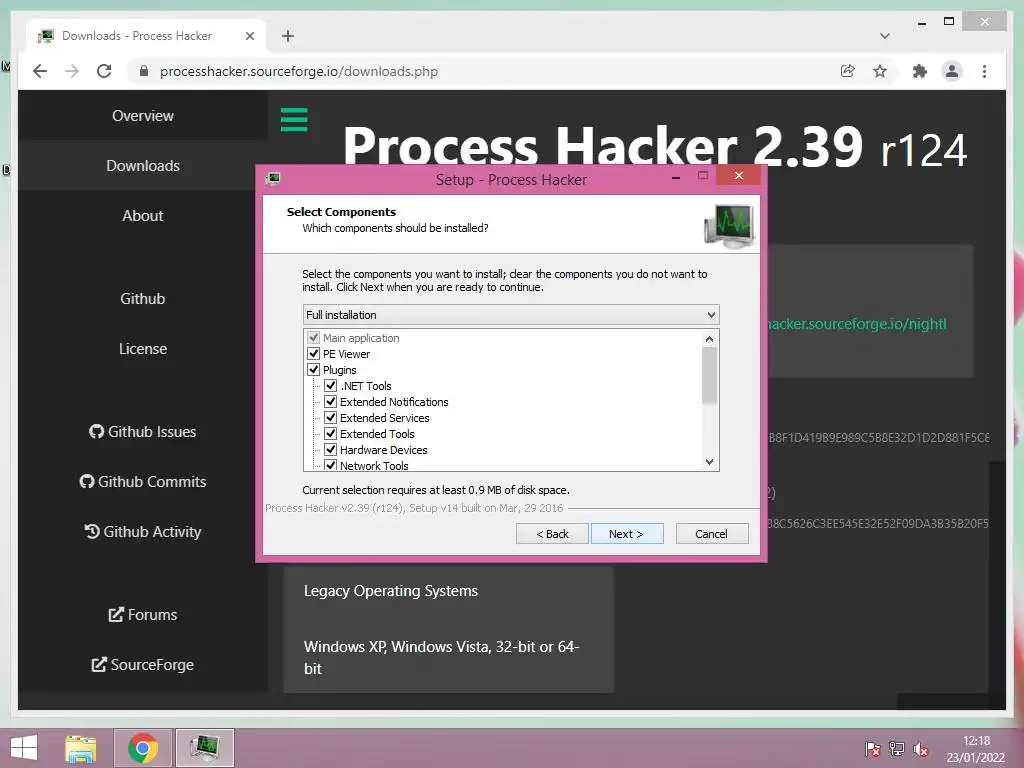
Task: Open File Explorer from taskbar
Action: 81,748
